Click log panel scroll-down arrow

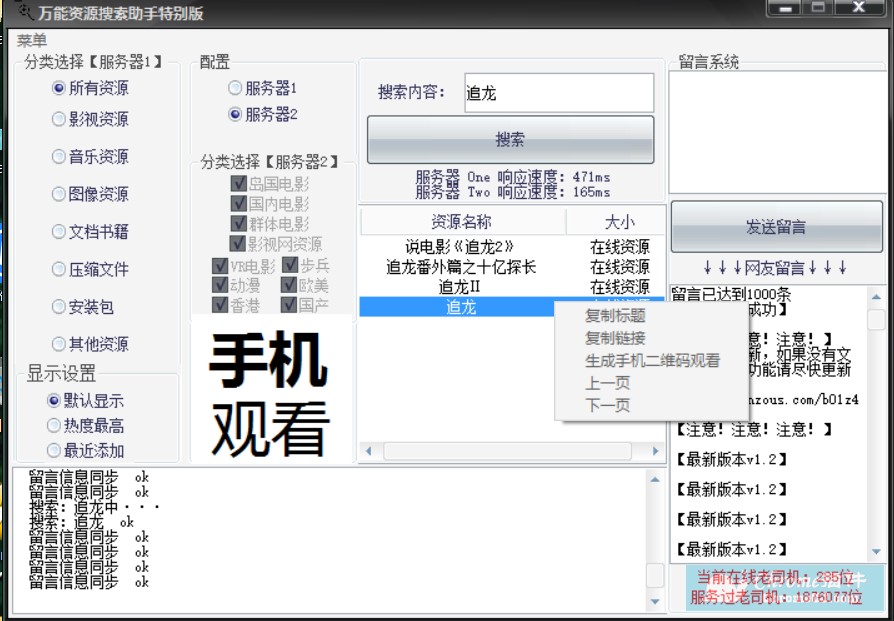pos(655,602)
